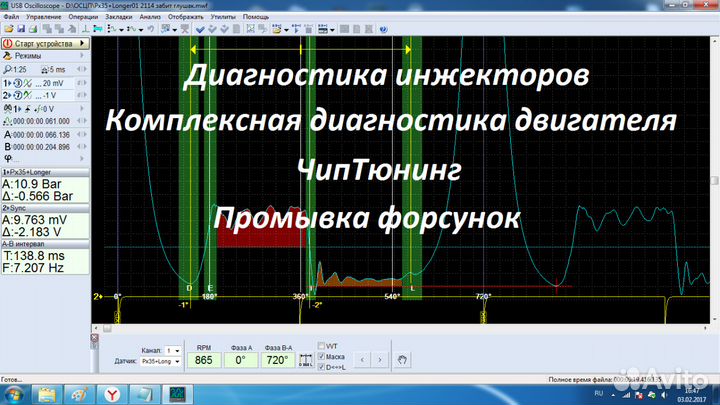Click the RPM value field 865
Screen dimensions: 720x405
(x=203, y=360)
